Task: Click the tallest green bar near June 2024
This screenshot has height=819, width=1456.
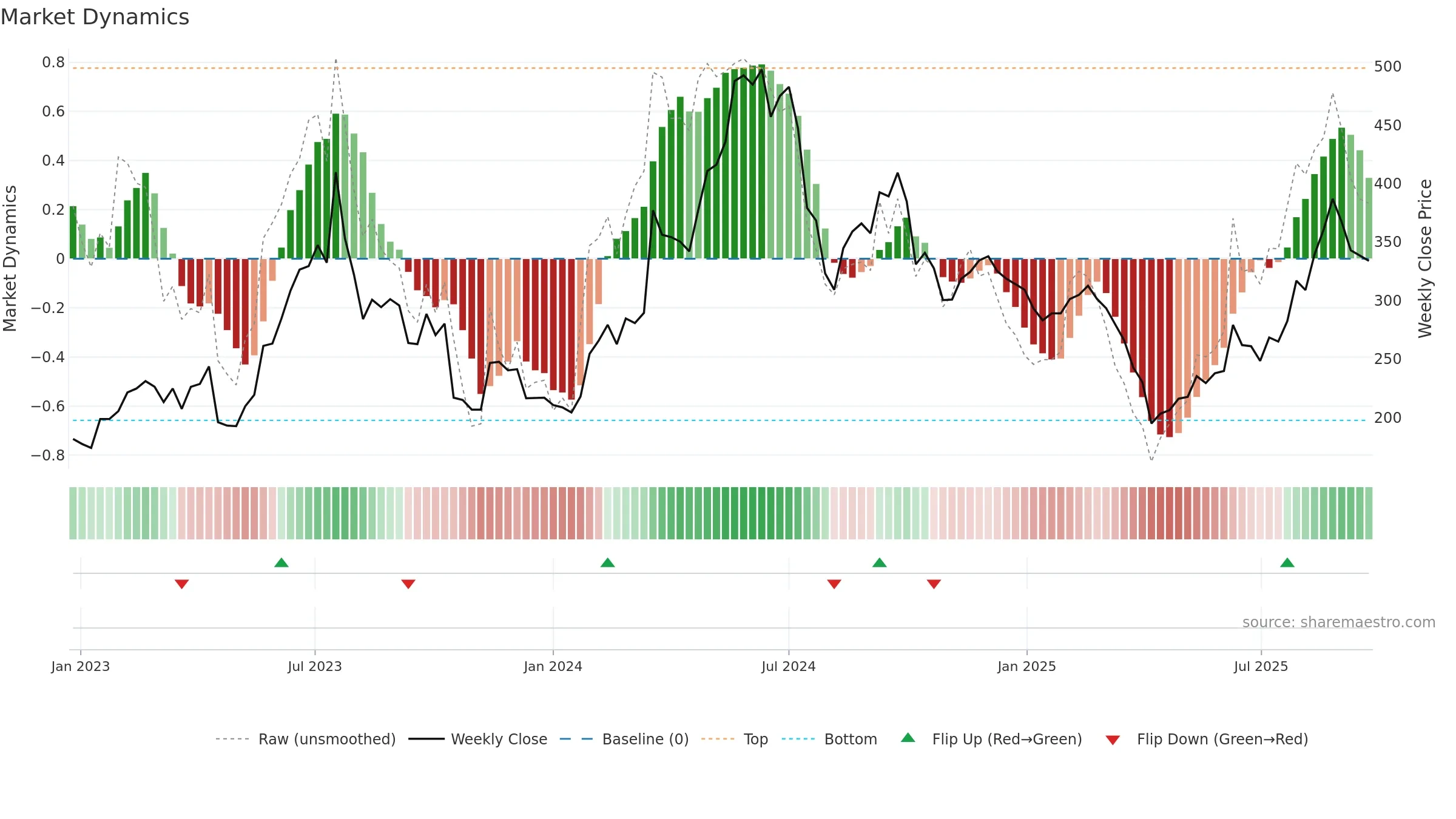Action: pyautogui.click(x=761, y=161)
